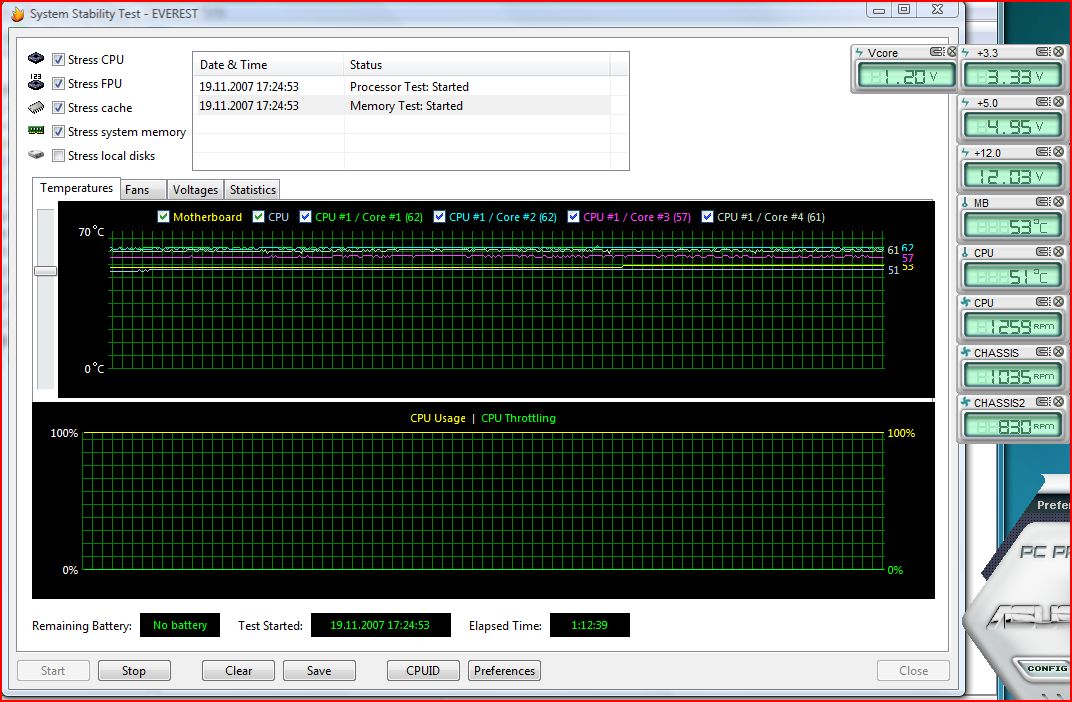Open the CPUID panel
This screenshot has height=702, width=1072.
423,671
